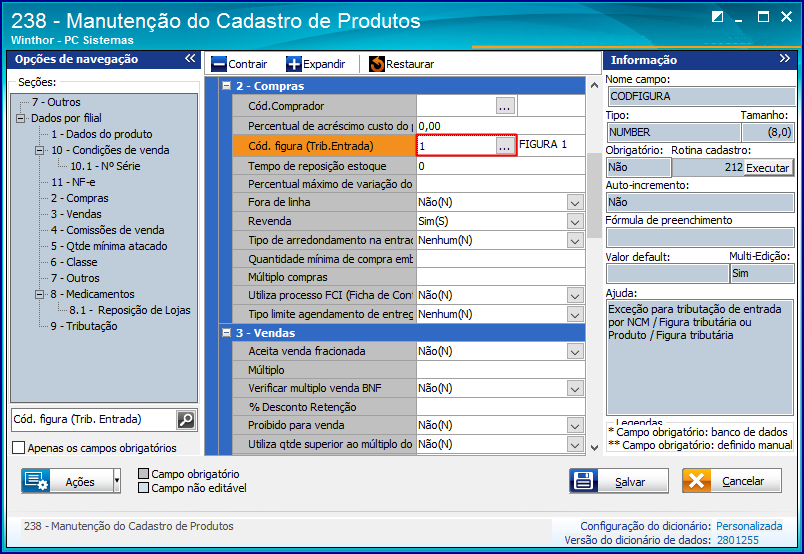Click the Contrair toolbar button
This screenshot has width=804, height=554.
pos(239,64)
